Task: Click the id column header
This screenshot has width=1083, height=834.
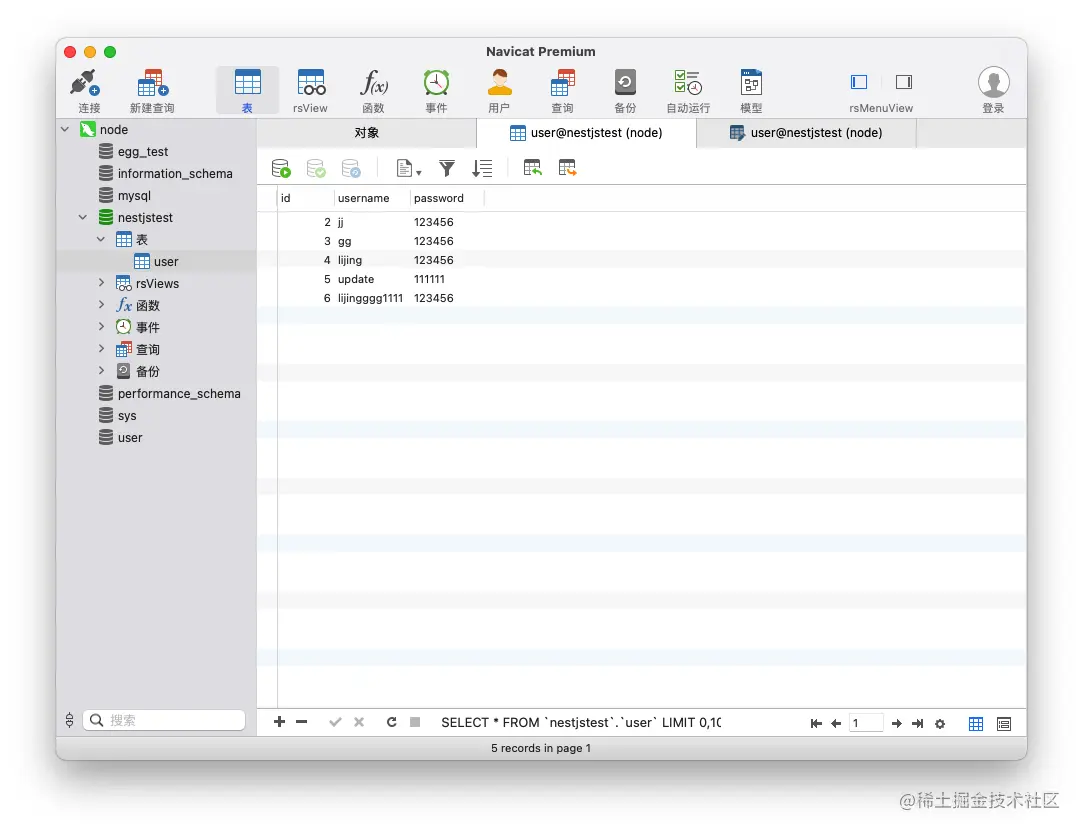Action: (x=306, y=198)
